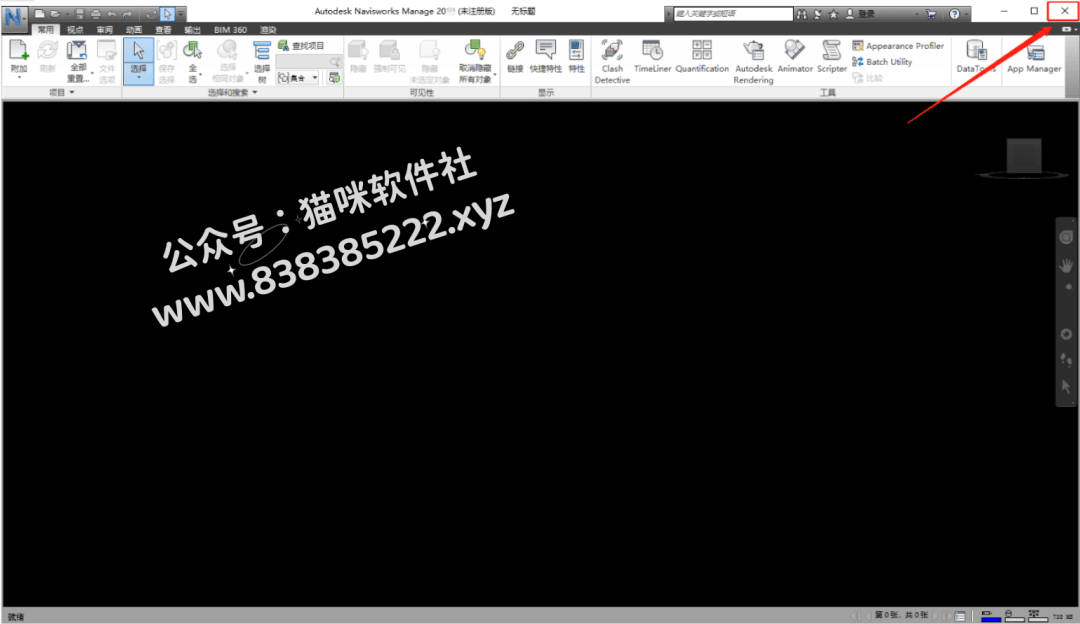Launch Appearance Profiler
The image size is (1080, 624).
(x=898, y=45)
